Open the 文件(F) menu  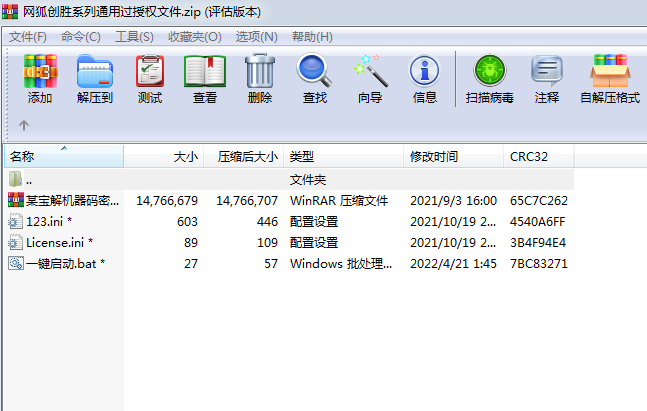coord(28,36)
